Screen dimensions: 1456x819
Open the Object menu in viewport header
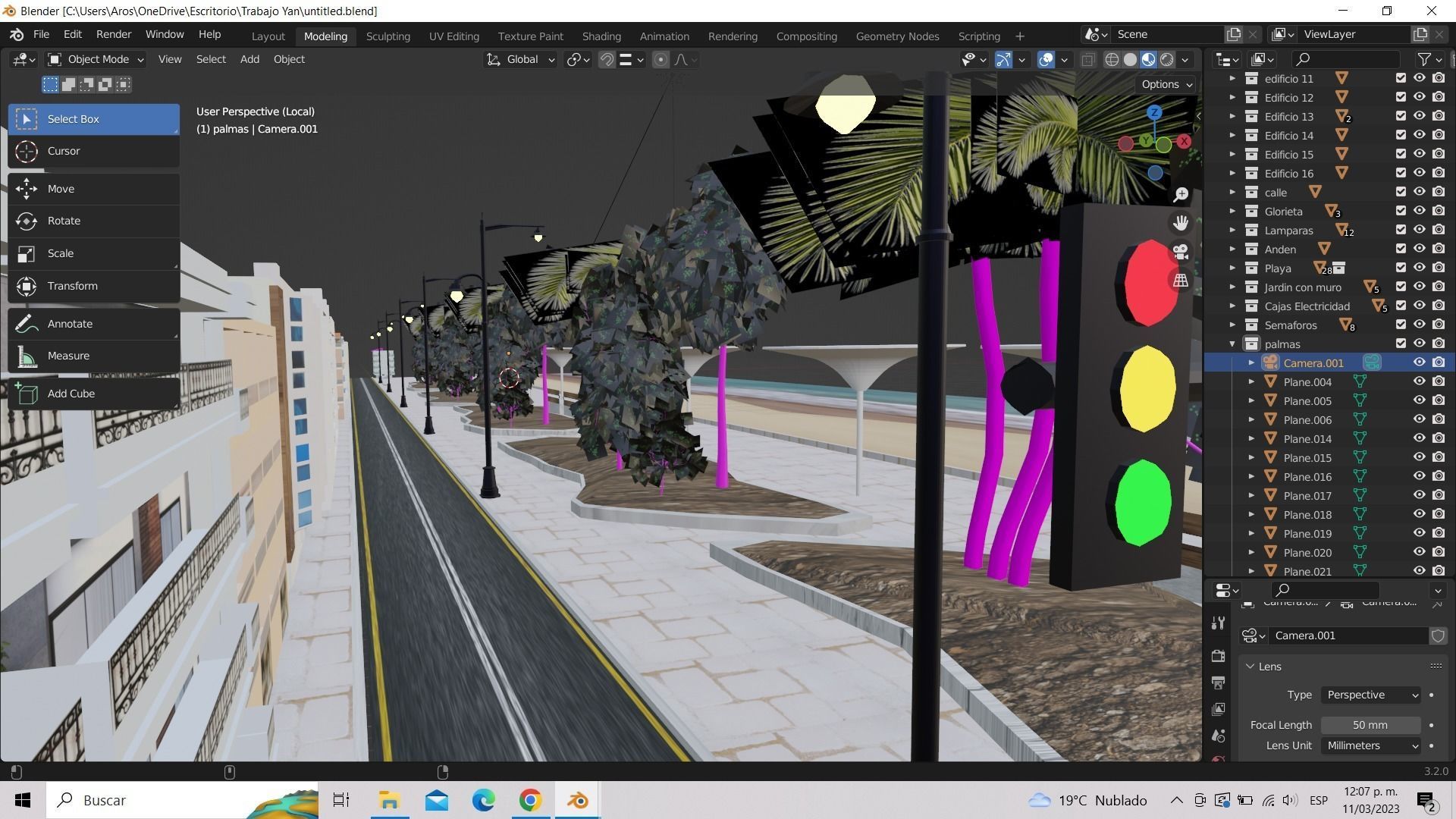(289, 60)
